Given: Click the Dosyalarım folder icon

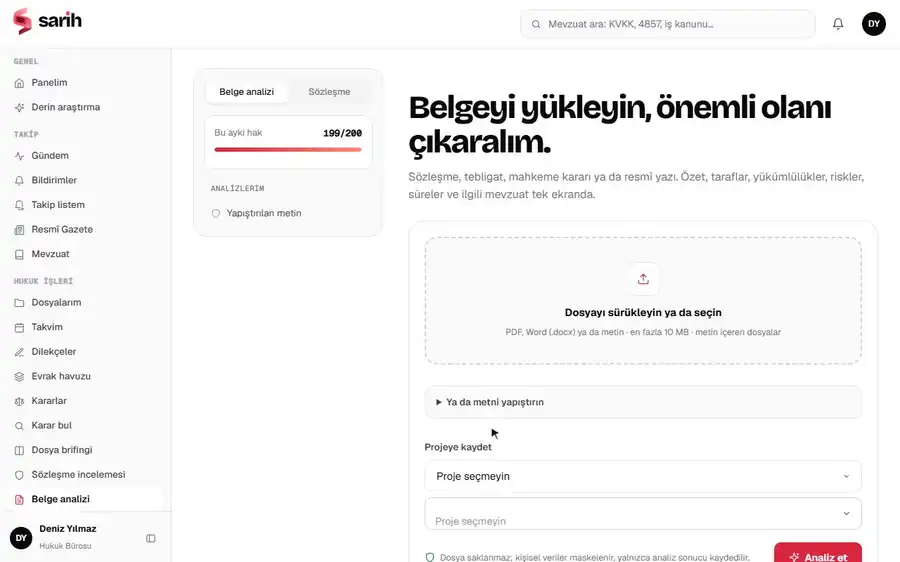Looking at the screenshot, I should pyautogui.click(x=19, y=303).
